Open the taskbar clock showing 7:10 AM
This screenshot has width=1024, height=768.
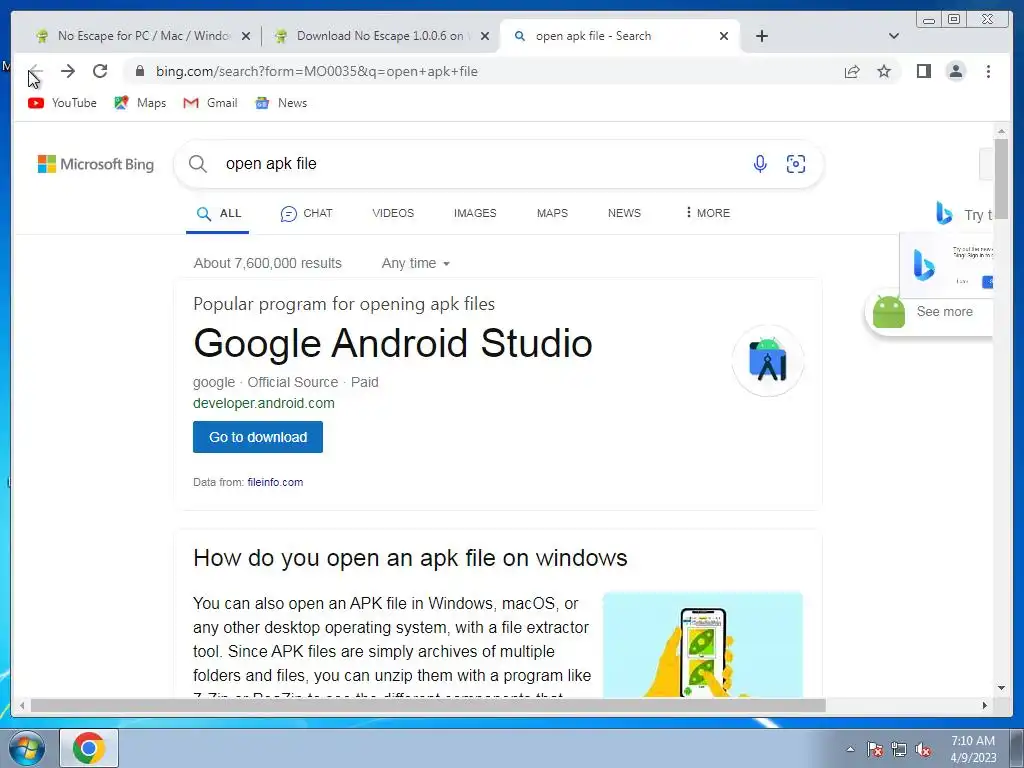tap(972, 748)
